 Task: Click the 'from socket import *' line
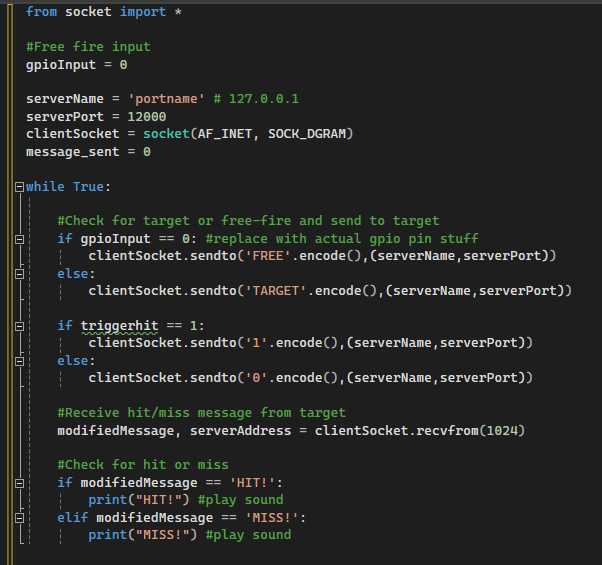(104, 12)
